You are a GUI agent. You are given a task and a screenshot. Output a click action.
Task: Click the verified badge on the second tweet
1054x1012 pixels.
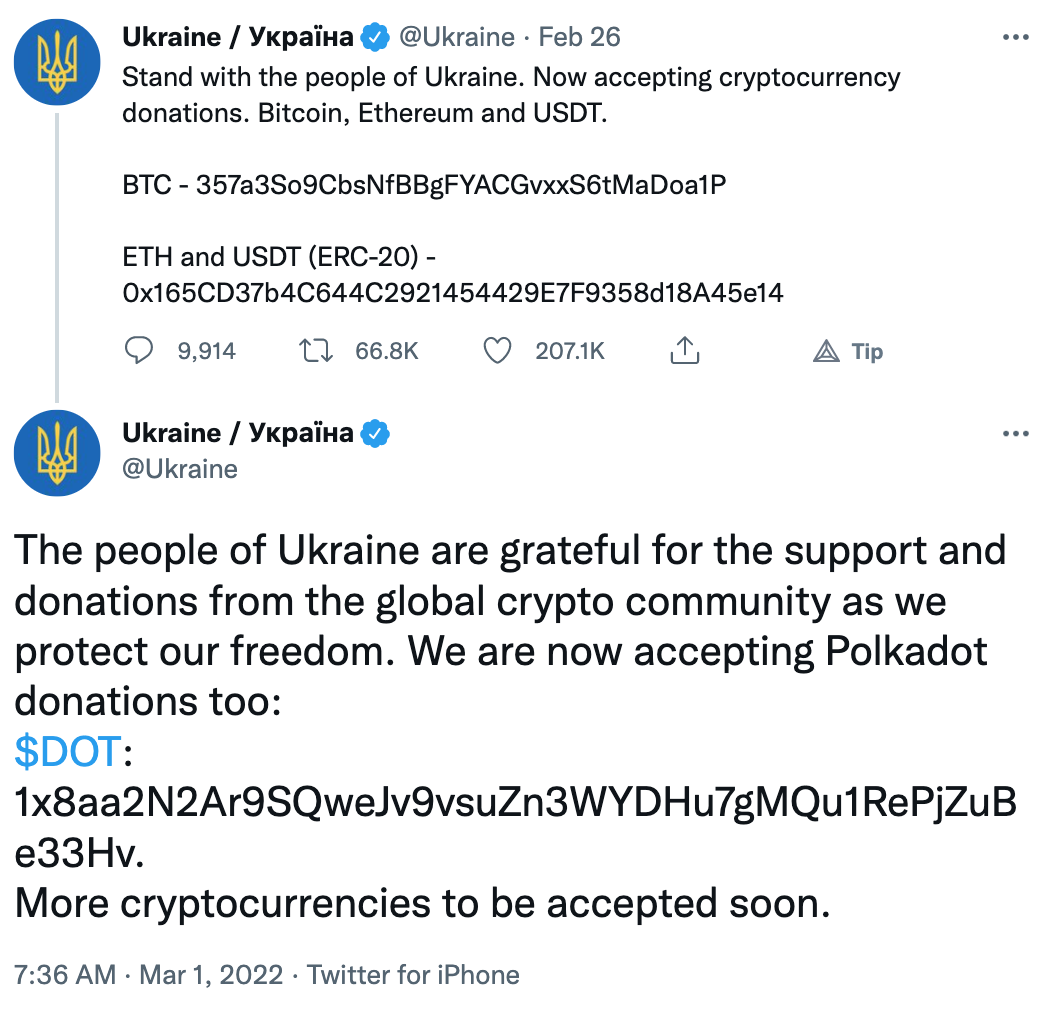coord(375,433)
